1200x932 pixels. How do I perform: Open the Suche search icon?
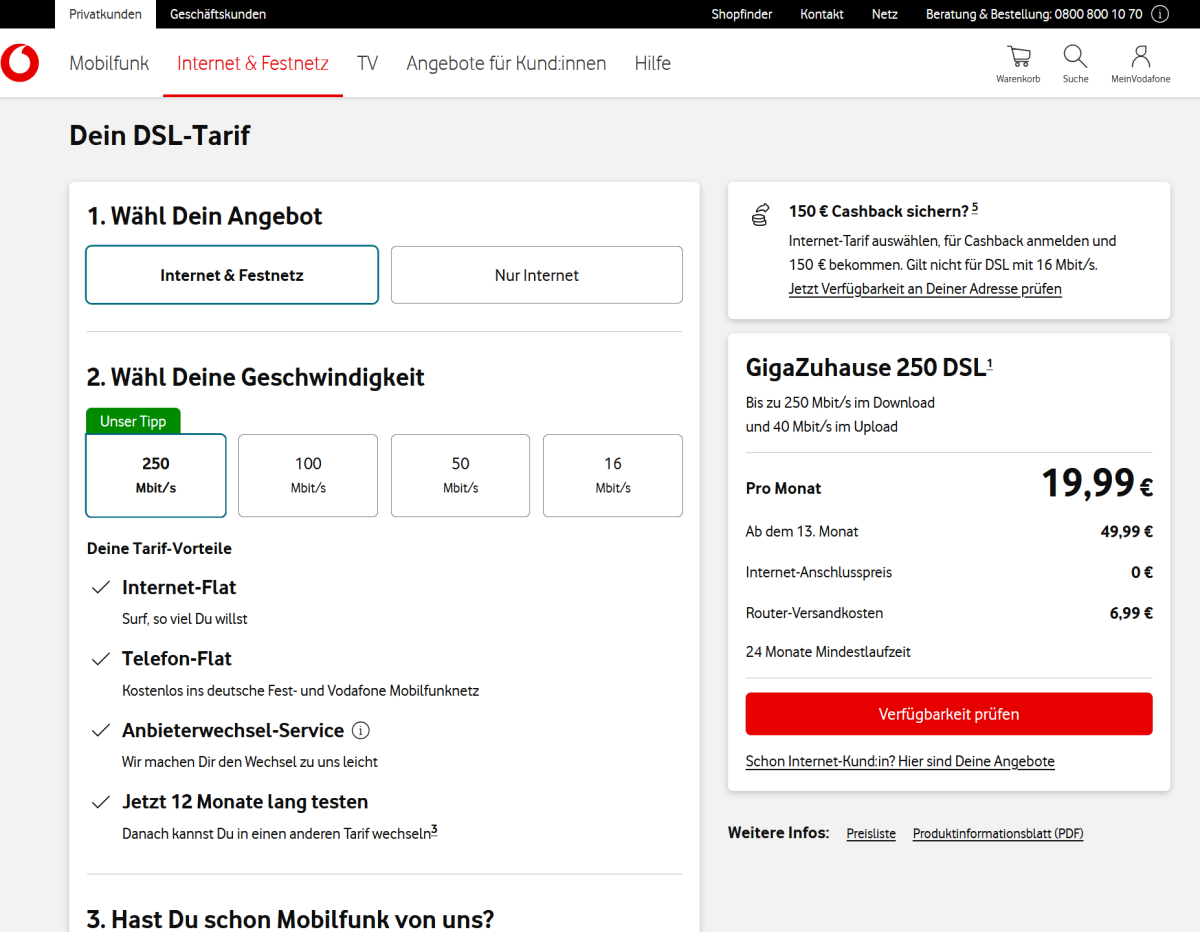pyautogui.click(x=1075, y=63)
